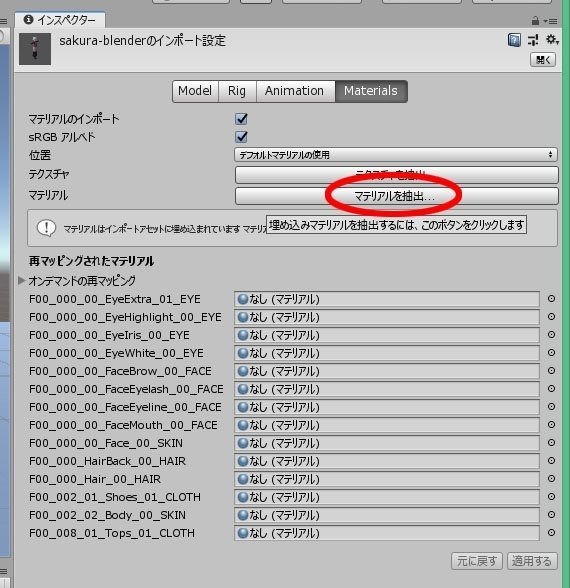Image resolution: width=570 pixels, height=588 pixels.
Task: Open object picker for EyeWhite_00_EYE
Action: click(x=551, y=353)
